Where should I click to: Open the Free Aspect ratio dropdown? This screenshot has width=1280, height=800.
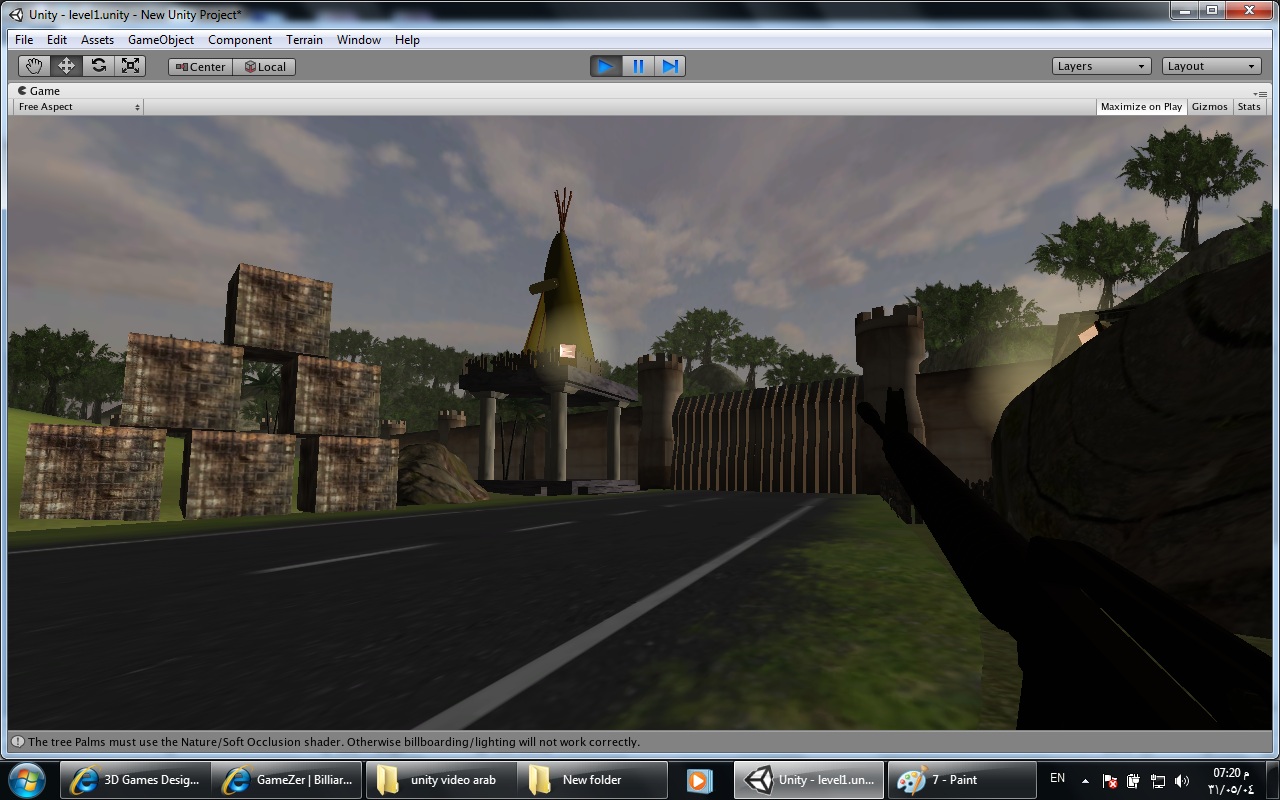[x=78, y=107]
